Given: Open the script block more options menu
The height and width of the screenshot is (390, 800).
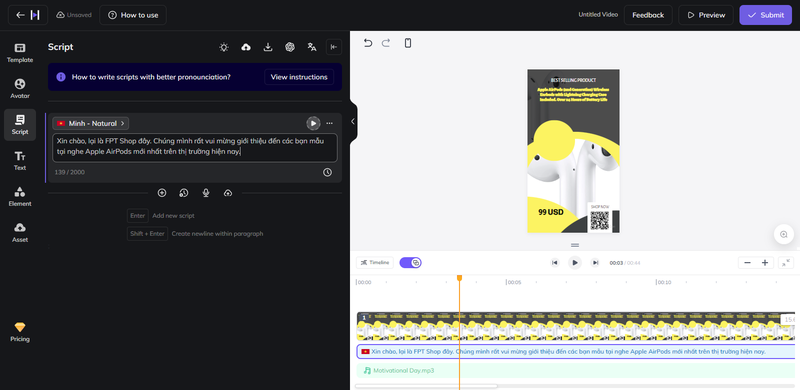Looking at the screenshot, I should [330, 123].
